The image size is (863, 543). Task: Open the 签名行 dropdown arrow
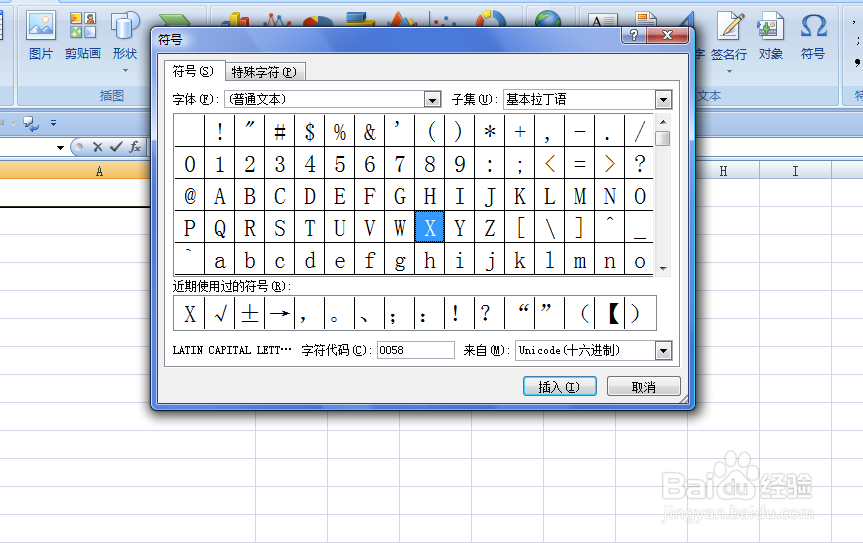(729, 72)
